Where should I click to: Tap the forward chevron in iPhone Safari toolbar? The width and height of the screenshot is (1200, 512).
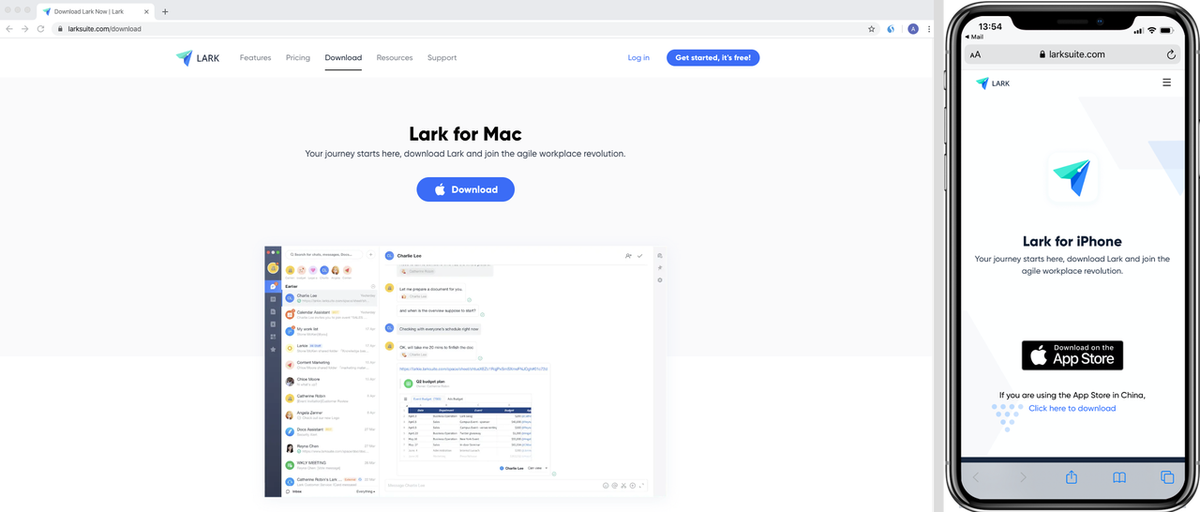pyautogui.click(x=1023, y=477)
